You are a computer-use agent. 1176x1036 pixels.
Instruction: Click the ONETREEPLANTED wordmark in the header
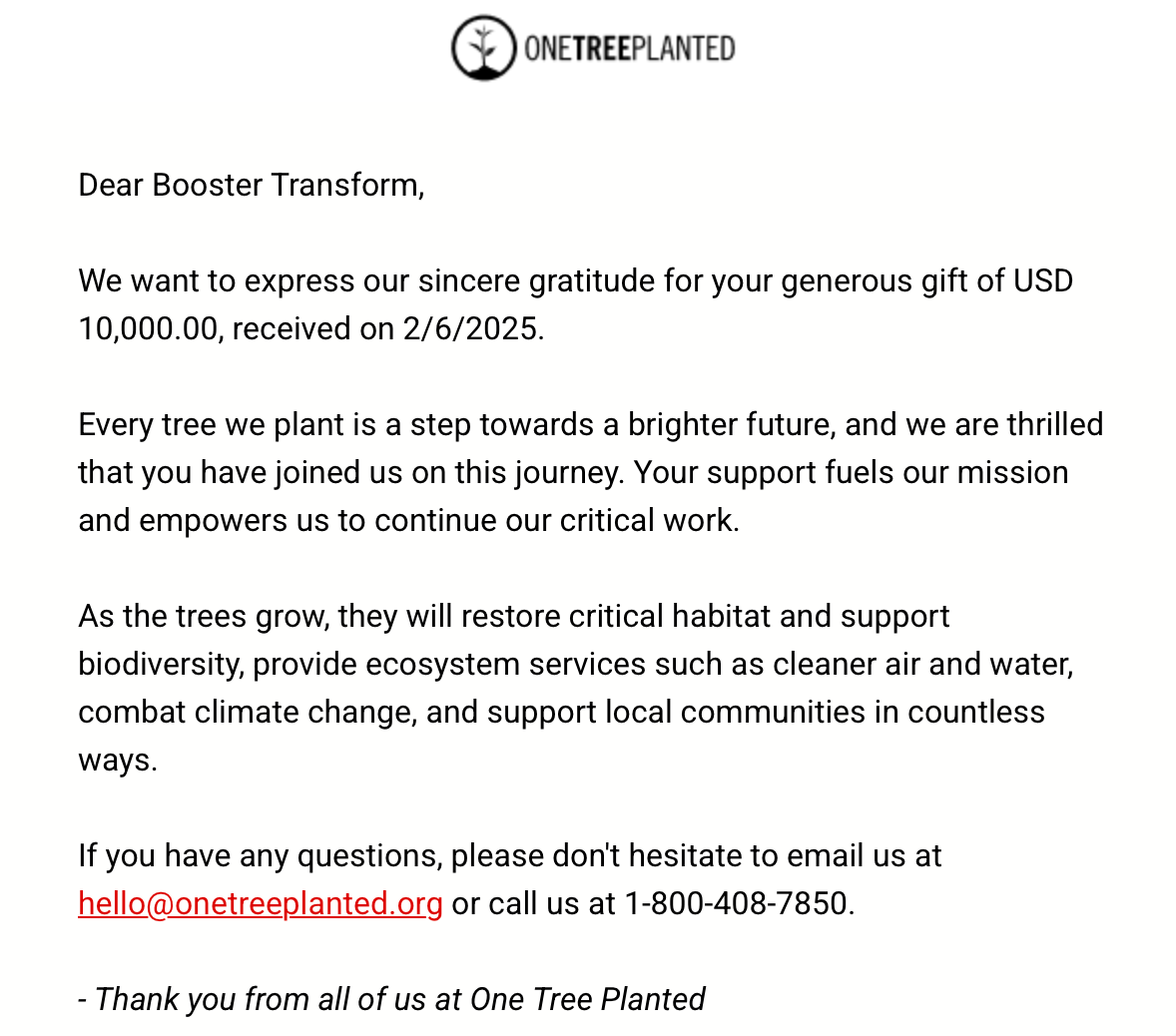click(x=629, y=49)
